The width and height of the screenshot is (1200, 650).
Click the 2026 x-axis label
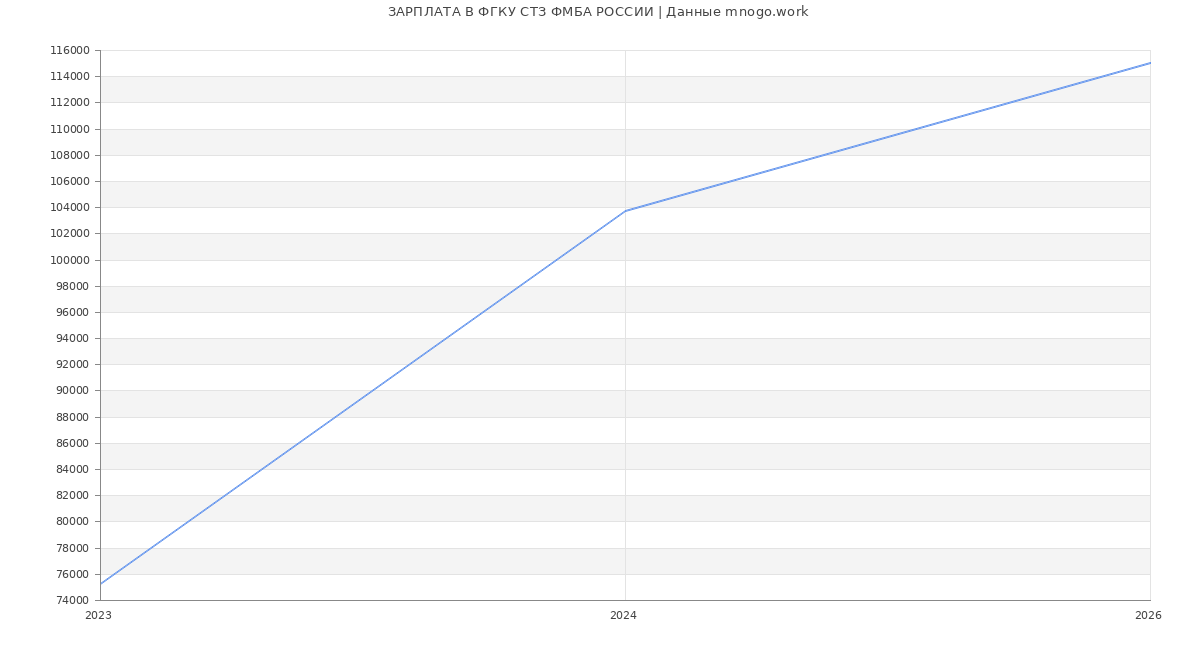click(1148, 616)
